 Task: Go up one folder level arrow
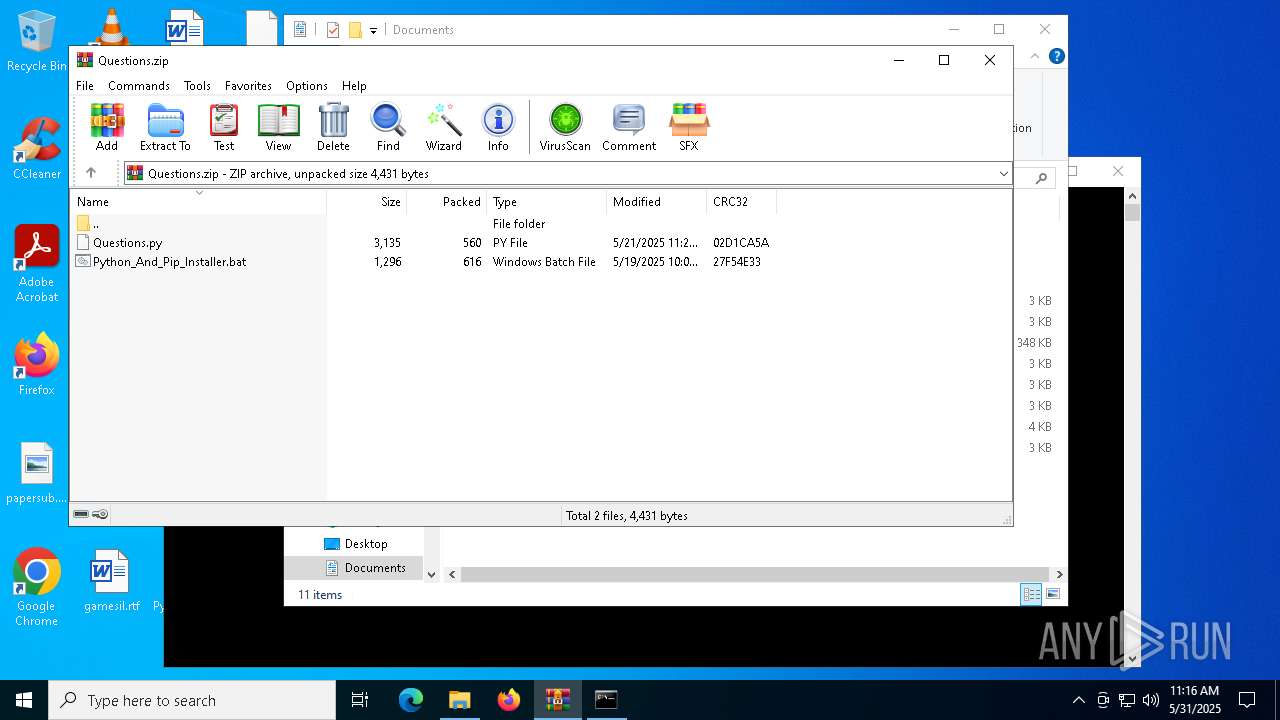click(x=91, y=173)
